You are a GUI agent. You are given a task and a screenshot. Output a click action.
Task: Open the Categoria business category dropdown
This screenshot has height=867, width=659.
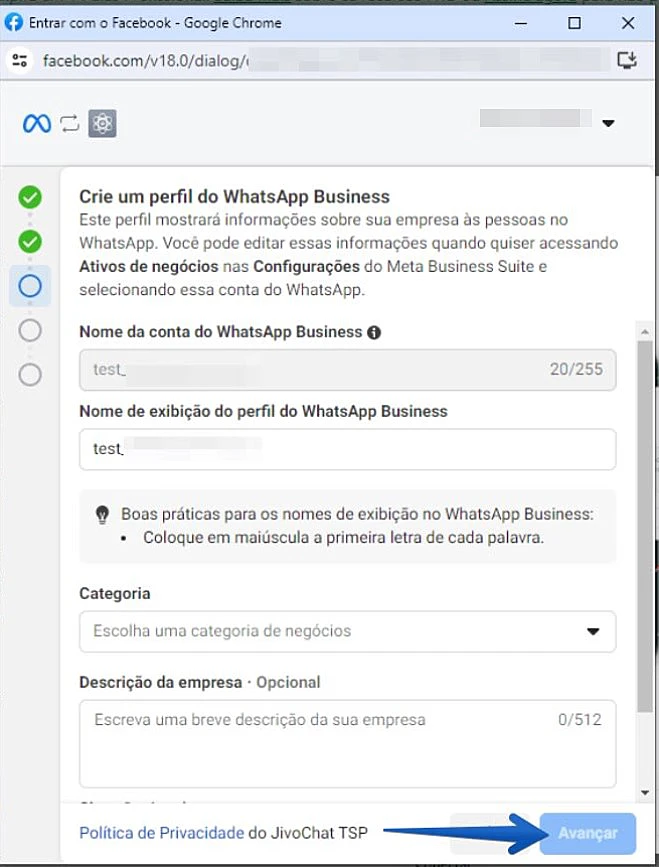pos(348,631)
